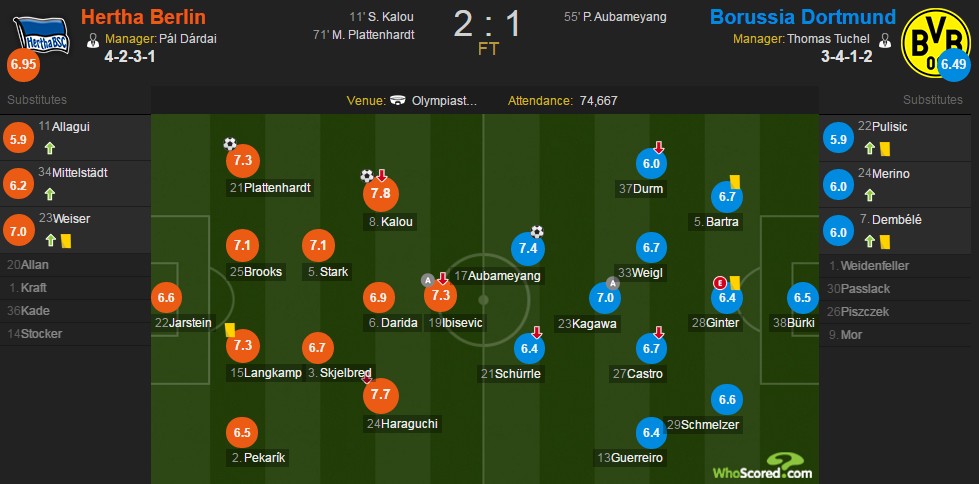979x484 pixels.
Task: Click Bartra's yellow card icon
Action: coord(734,180)
